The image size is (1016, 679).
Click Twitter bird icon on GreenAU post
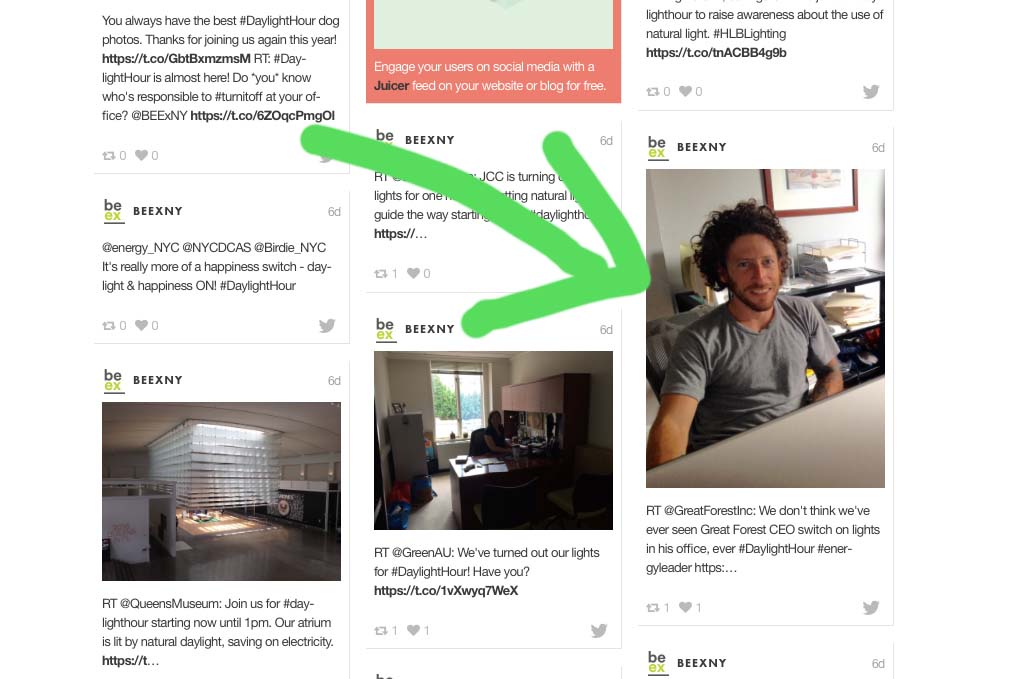tap(599, 630)
